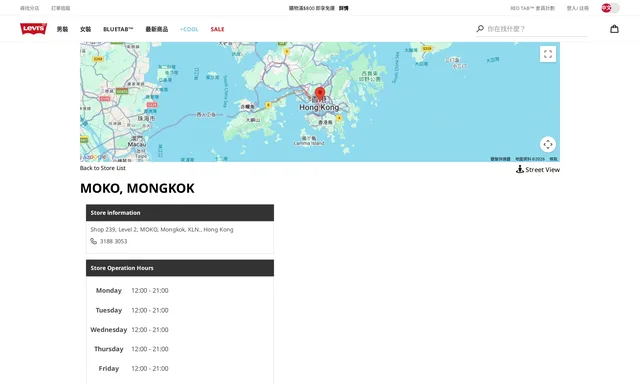Open the SALE menu
640x384 pixels.
[x=217, y=29]
